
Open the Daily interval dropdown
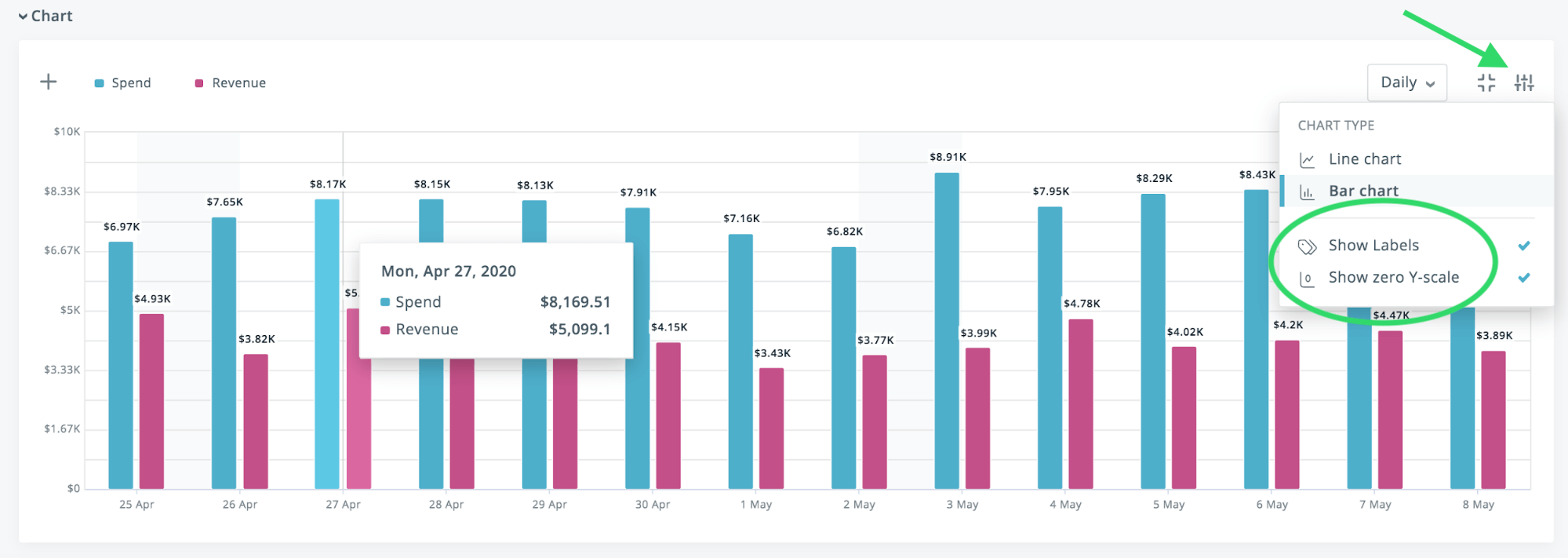(x=1407, y=82)
